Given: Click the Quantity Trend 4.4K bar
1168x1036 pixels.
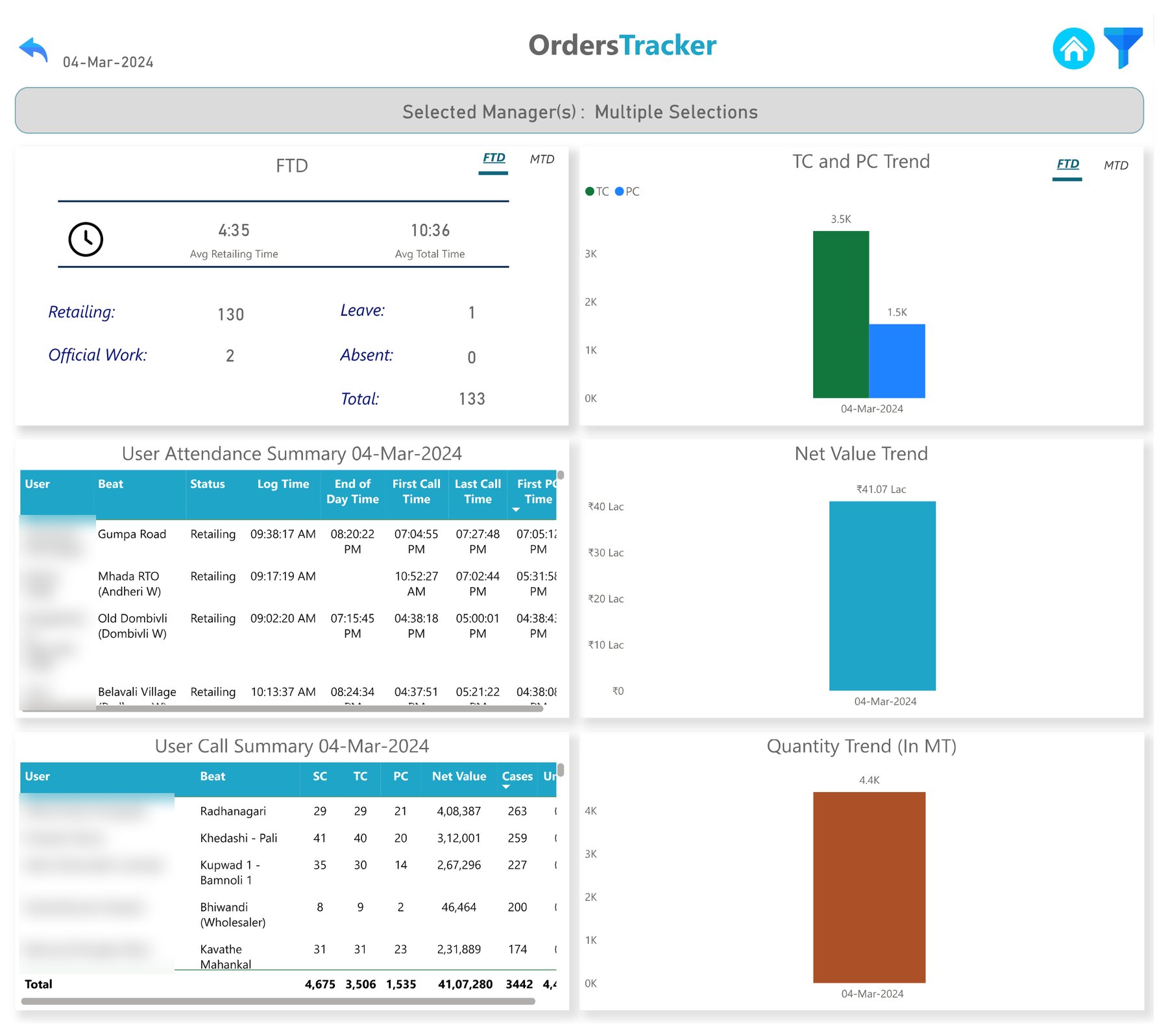Looking at the screenshot, I should 869,887.
